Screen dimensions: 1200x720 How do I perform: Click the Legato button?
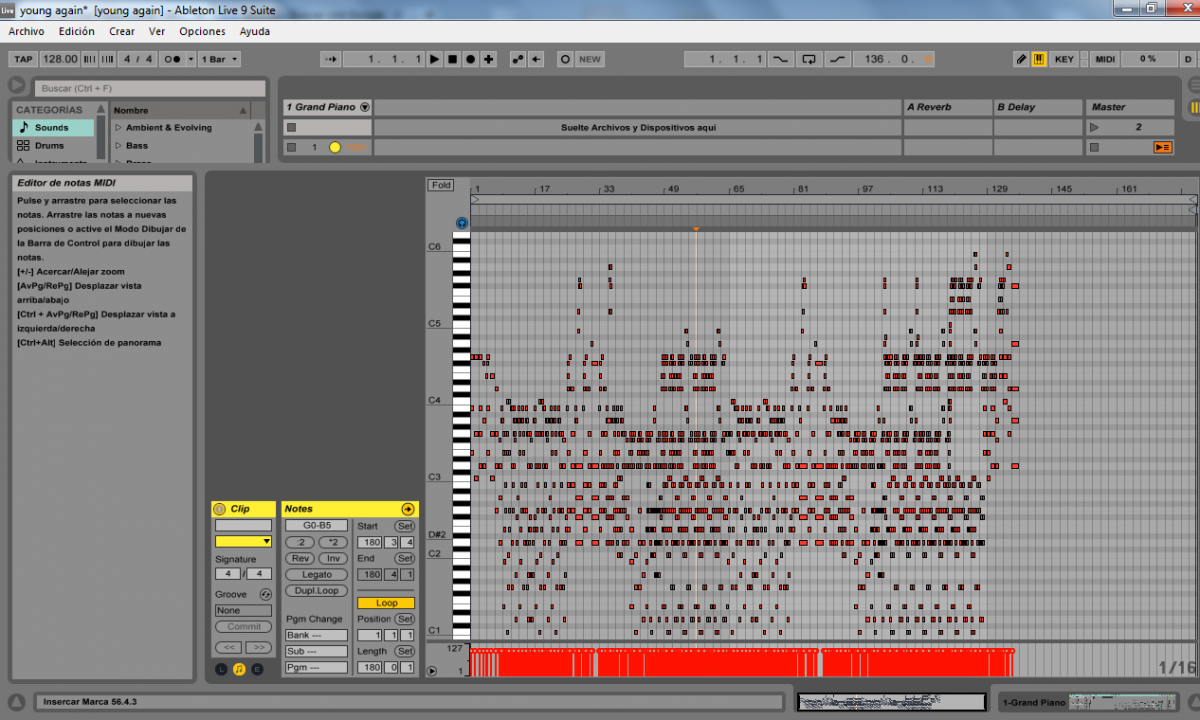pyautogui.click(x=316, y=575)
